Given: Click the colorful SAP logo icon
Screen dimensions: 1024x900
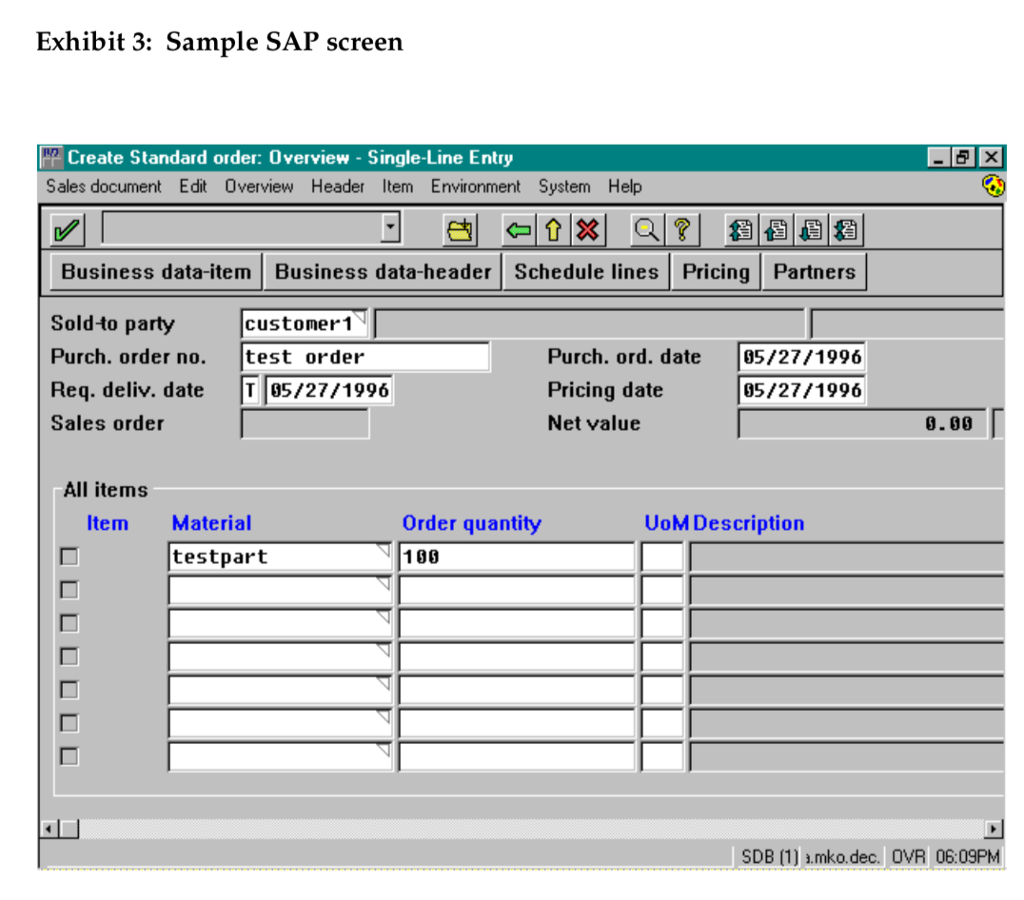Looking at the screenshot, I should (993, 186).
